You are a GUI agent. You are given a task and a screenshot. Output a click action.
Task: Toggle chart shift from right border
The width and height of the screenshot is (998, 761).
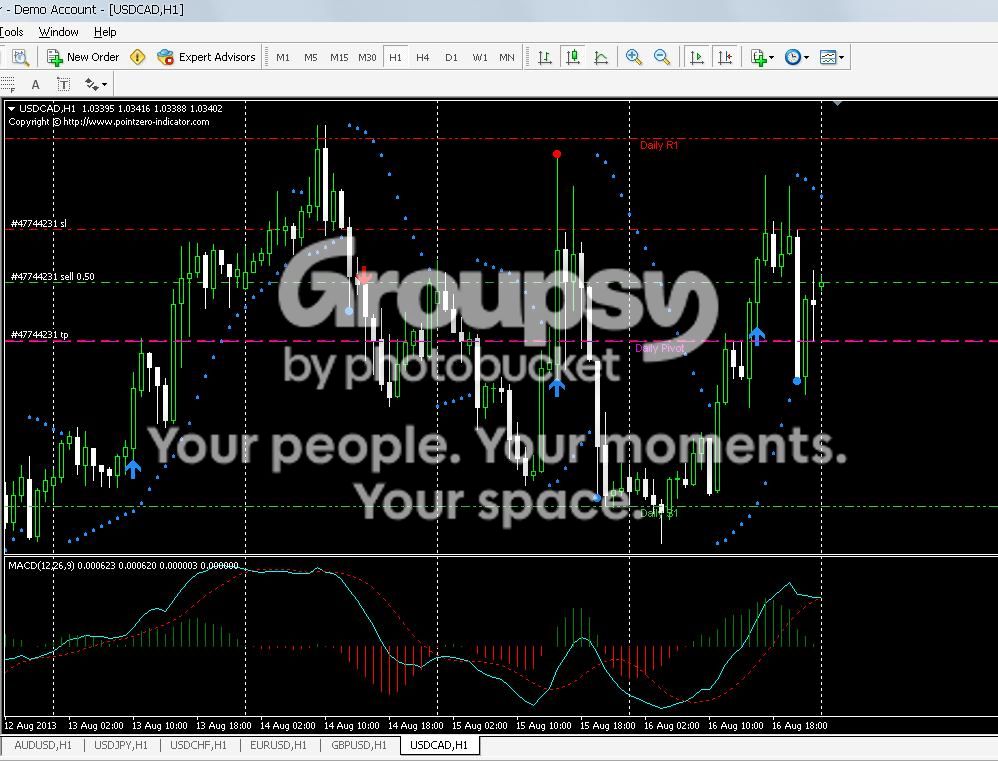point(725,57)
